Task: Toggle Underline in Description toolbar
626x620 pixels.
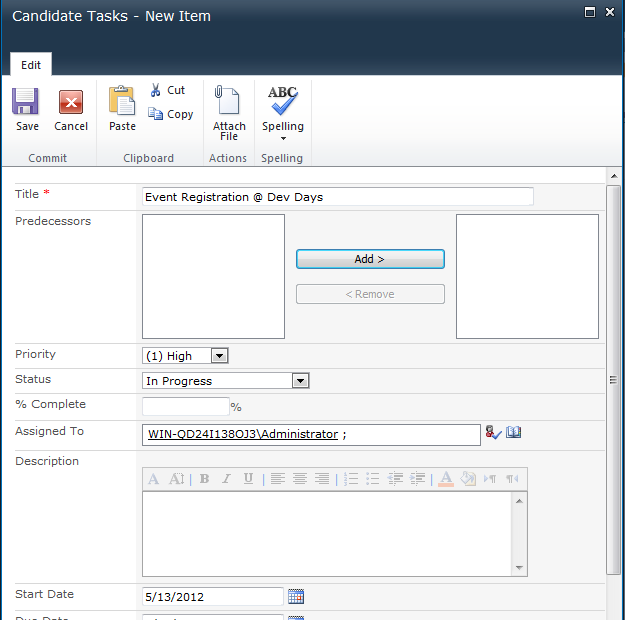Action: pos(248,478)
